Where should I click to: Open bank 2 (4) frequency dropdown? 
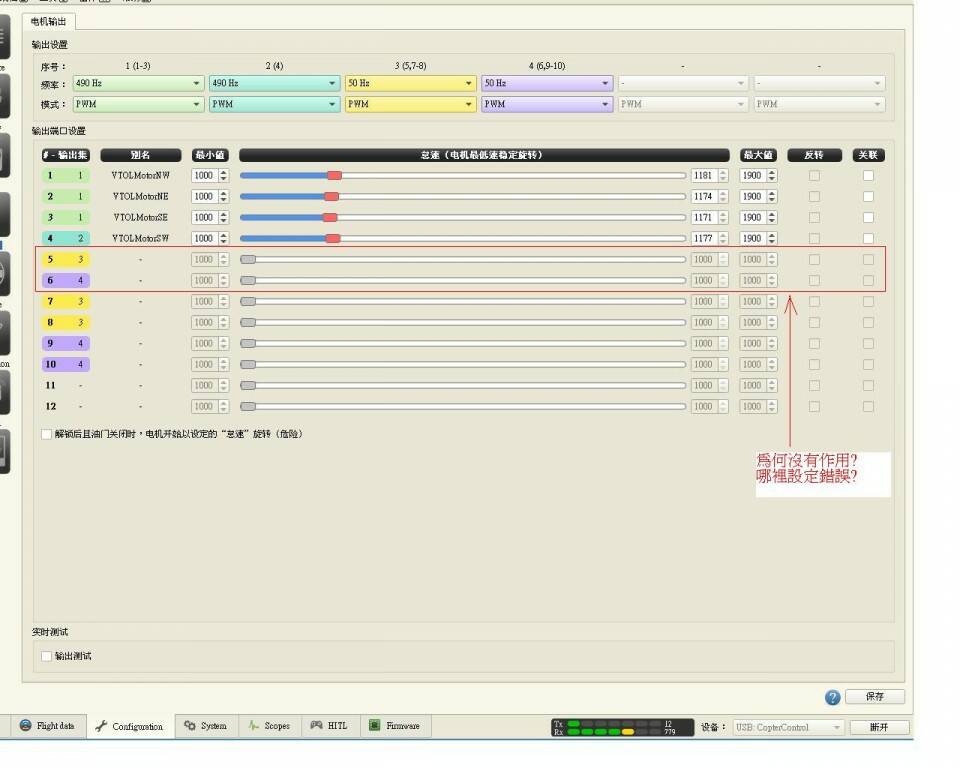tap(274, 83)
